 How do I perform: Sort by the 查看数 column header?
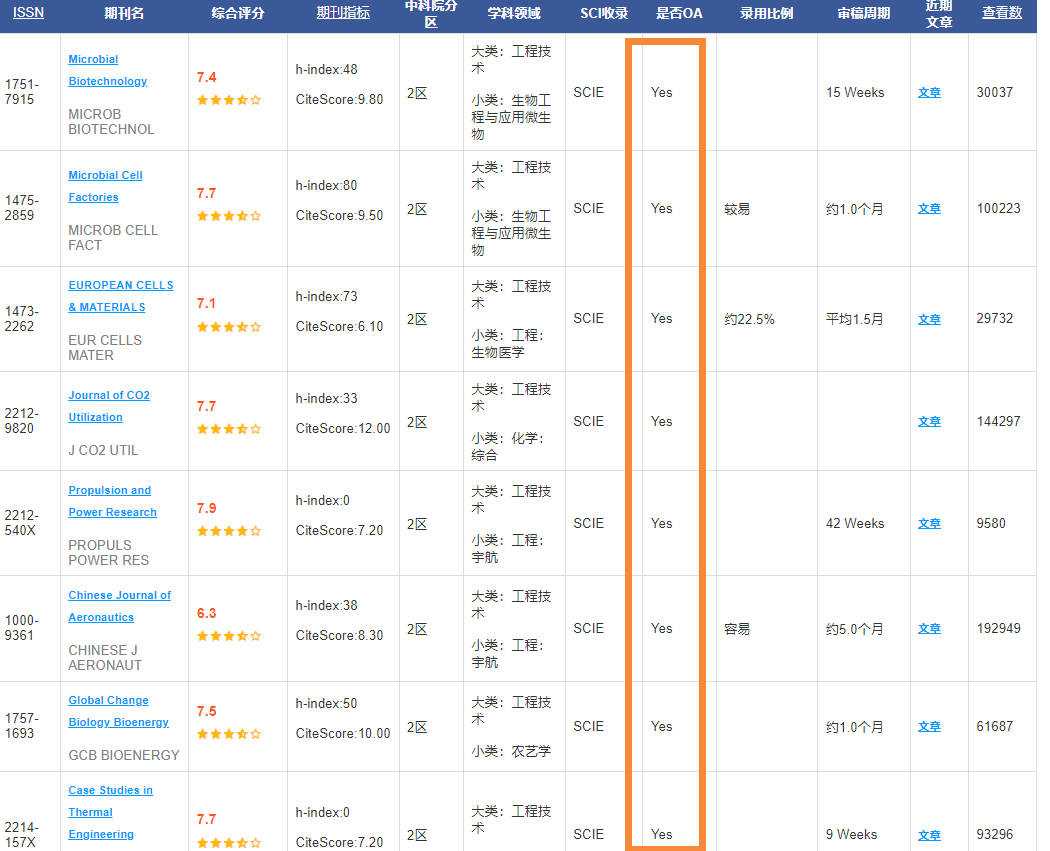1001,13
